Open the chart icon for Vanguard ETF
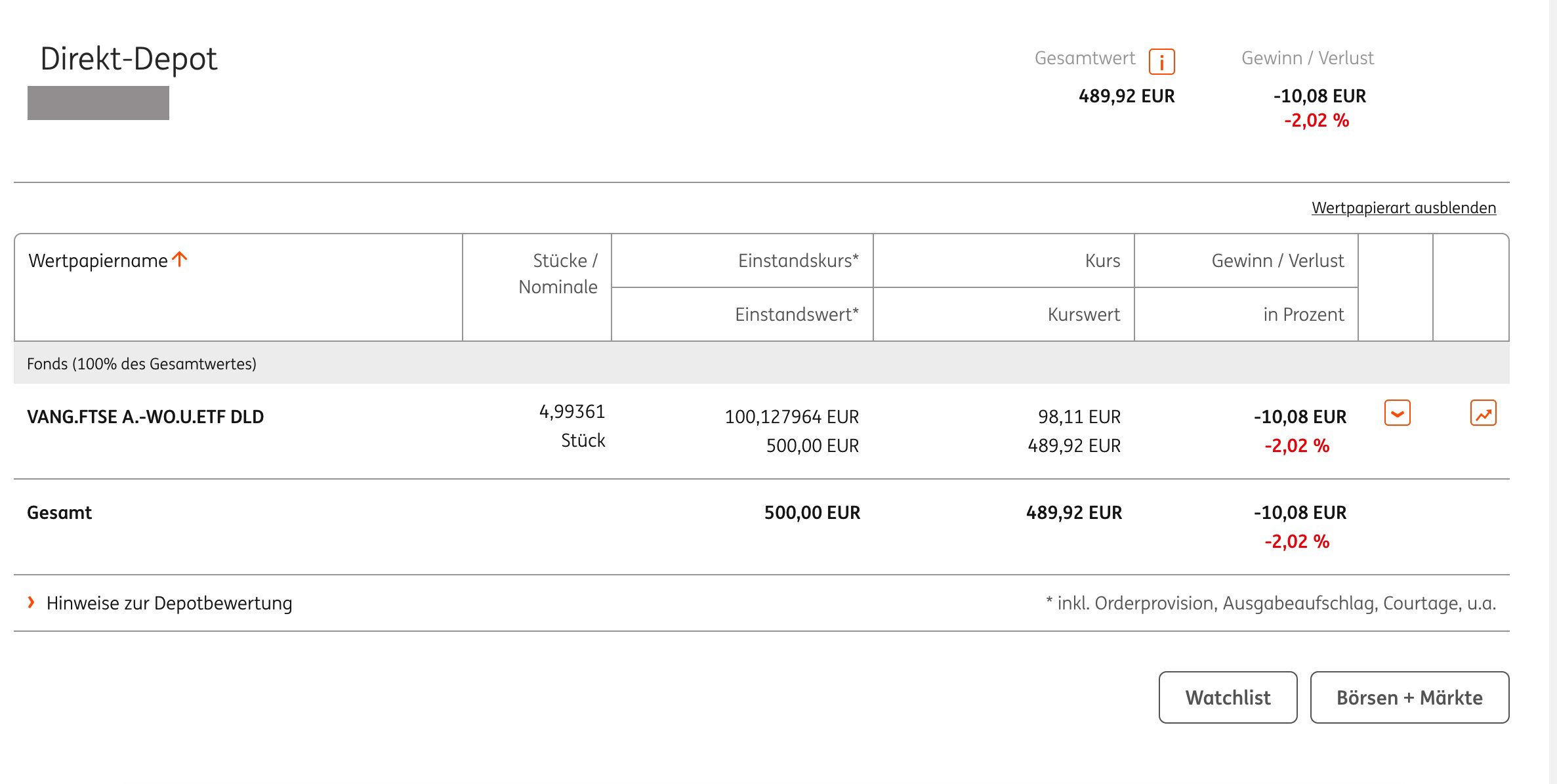1557x784 pixels. tap(1483, 413)
